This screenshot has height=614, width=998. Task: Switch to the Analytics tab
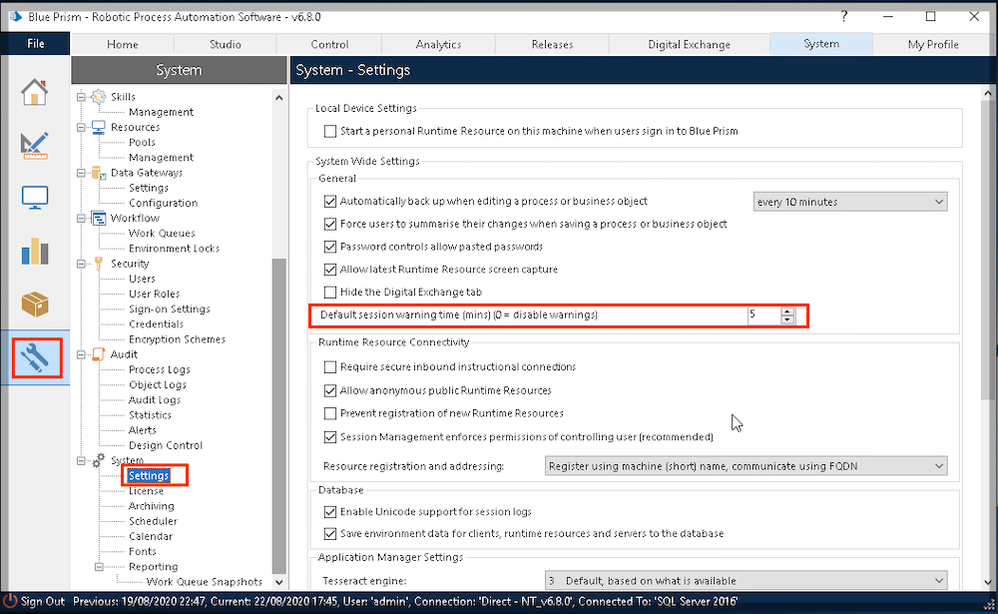439,45
